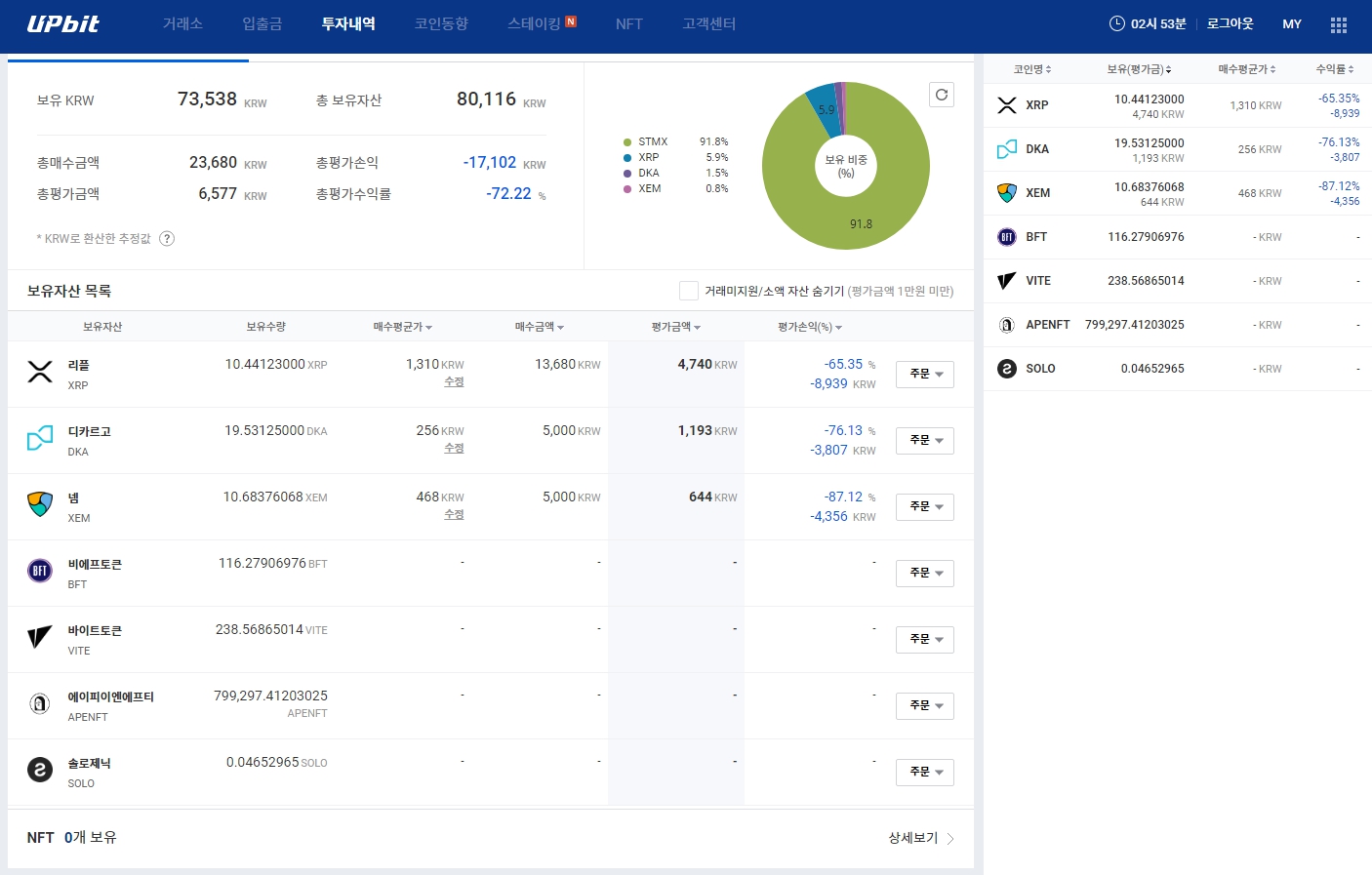Image resolution: width=1372 pixels, height=875 pixels.
Task: Click SOLO icon in right sidebar
Action: tap(1007, 369)
